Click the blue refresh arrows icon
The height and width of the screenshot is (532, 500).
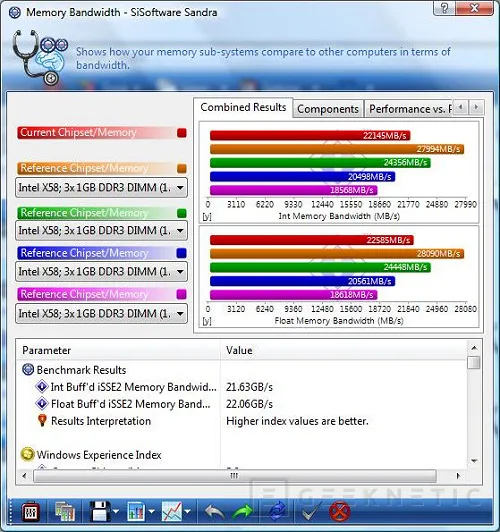click(x=277, y=511)
